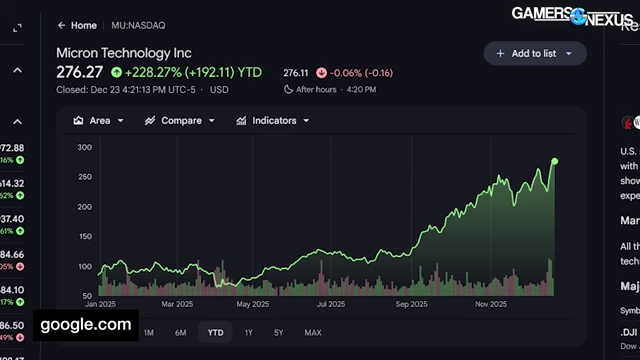Click the up arrow icon beside 62%

(x=20, y=196)
